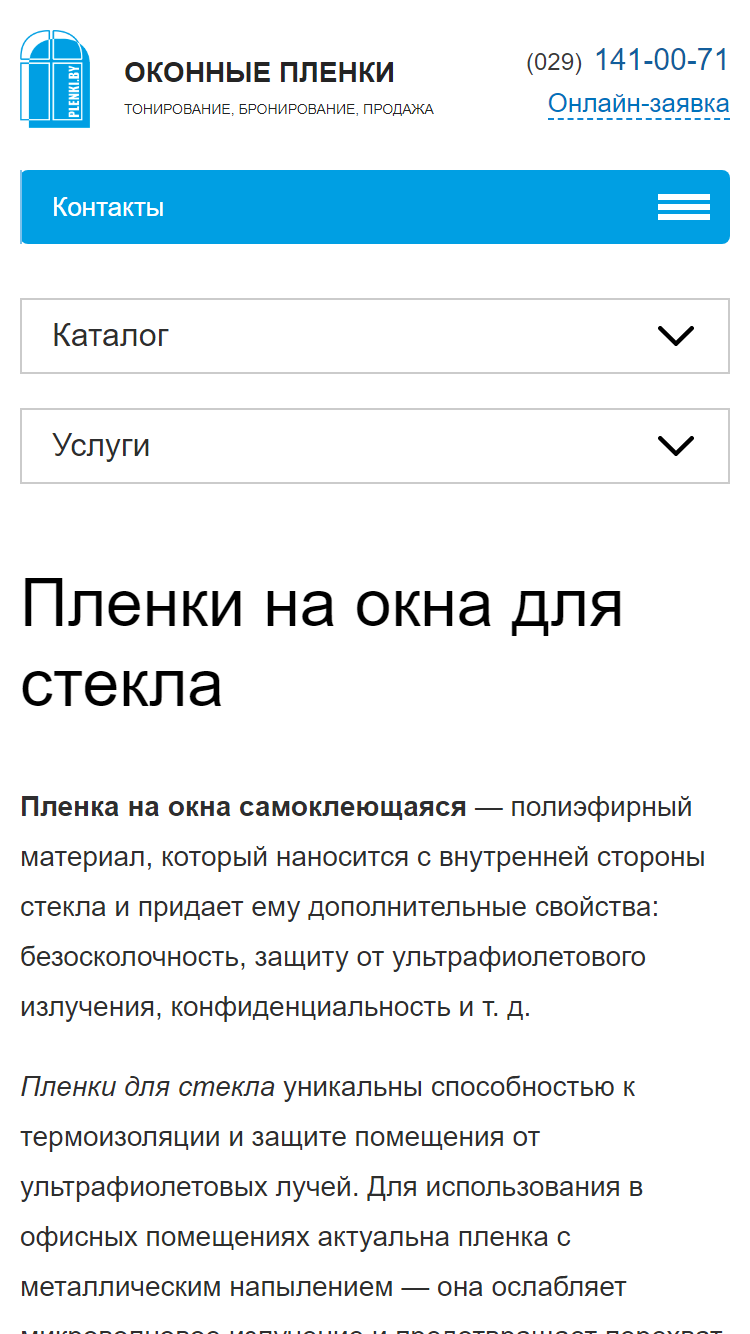Click the blue window logo icon
The image size is (750, 1334).
tap(55, 79)
